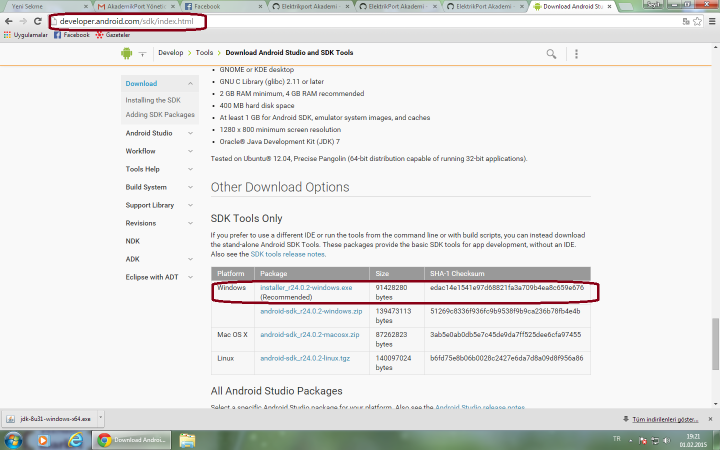This screenshot has width=720, height=450.
Task: Close the Facebook tab
Action: pos(260,6)
